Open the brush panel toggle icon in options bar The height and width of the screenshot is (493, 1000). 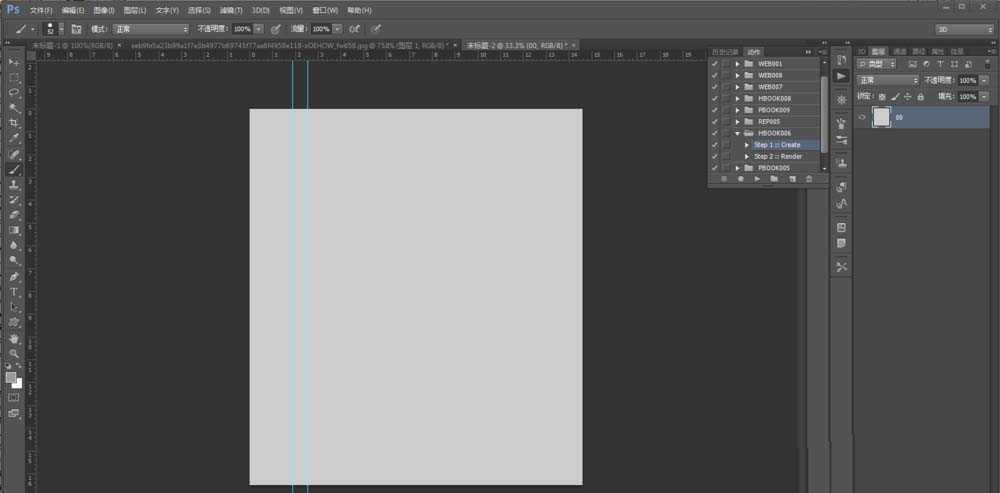click(x=76, y=29)
